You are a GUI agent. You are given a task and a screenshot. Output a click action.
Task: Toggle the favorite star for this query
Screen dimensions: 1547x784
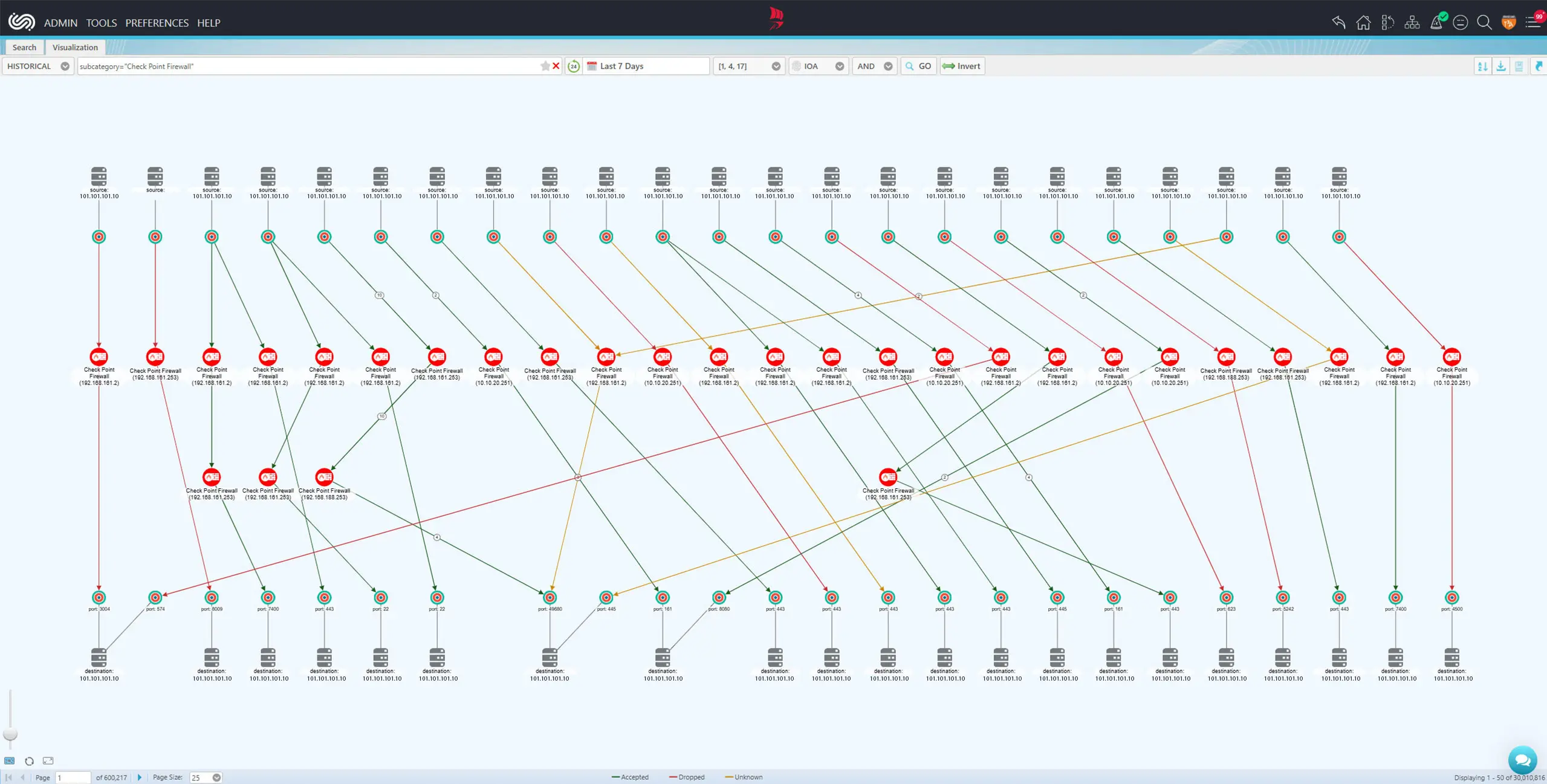pos(545,66)
